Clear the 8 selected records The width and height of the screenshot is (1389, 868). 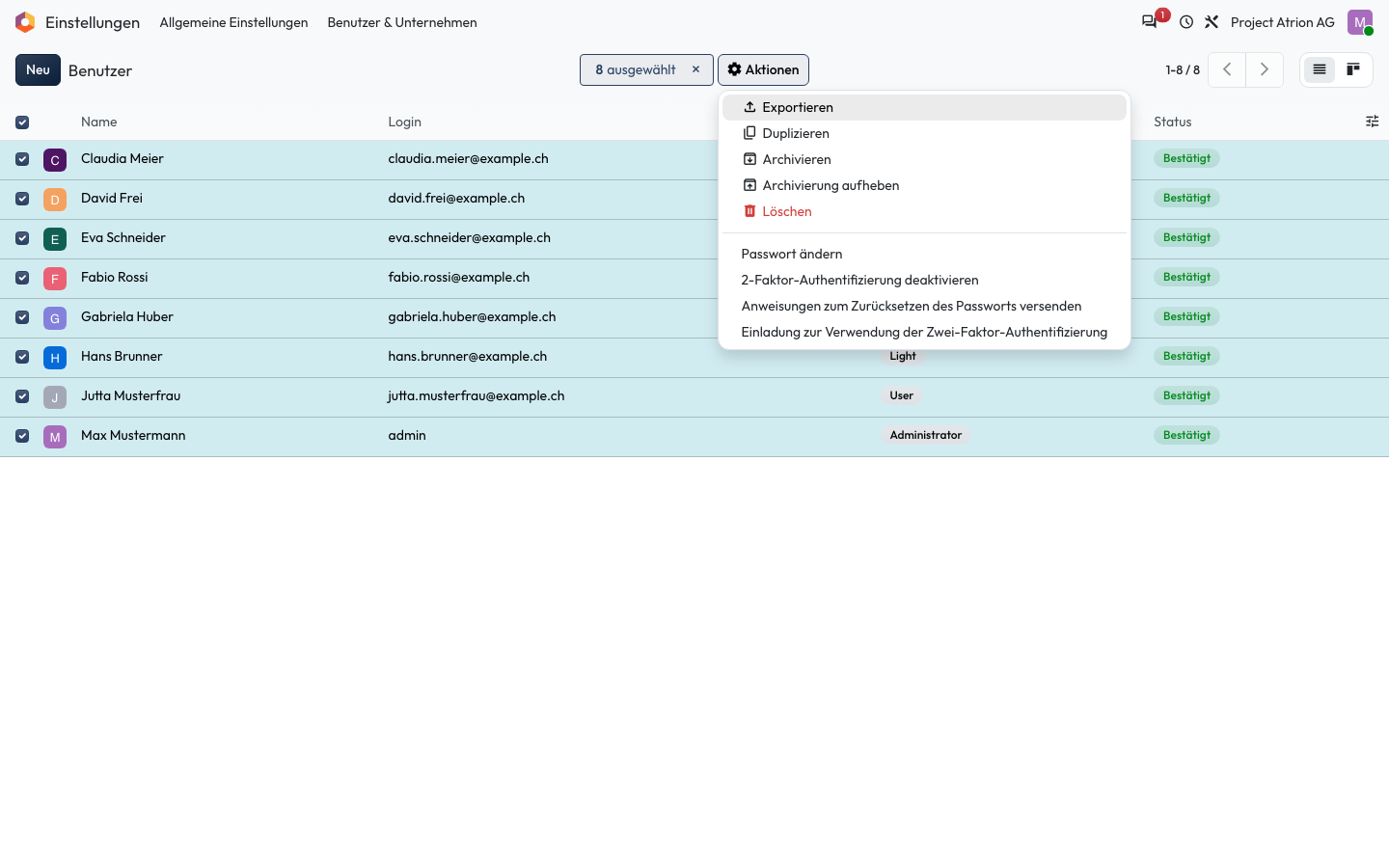(695, 69)
